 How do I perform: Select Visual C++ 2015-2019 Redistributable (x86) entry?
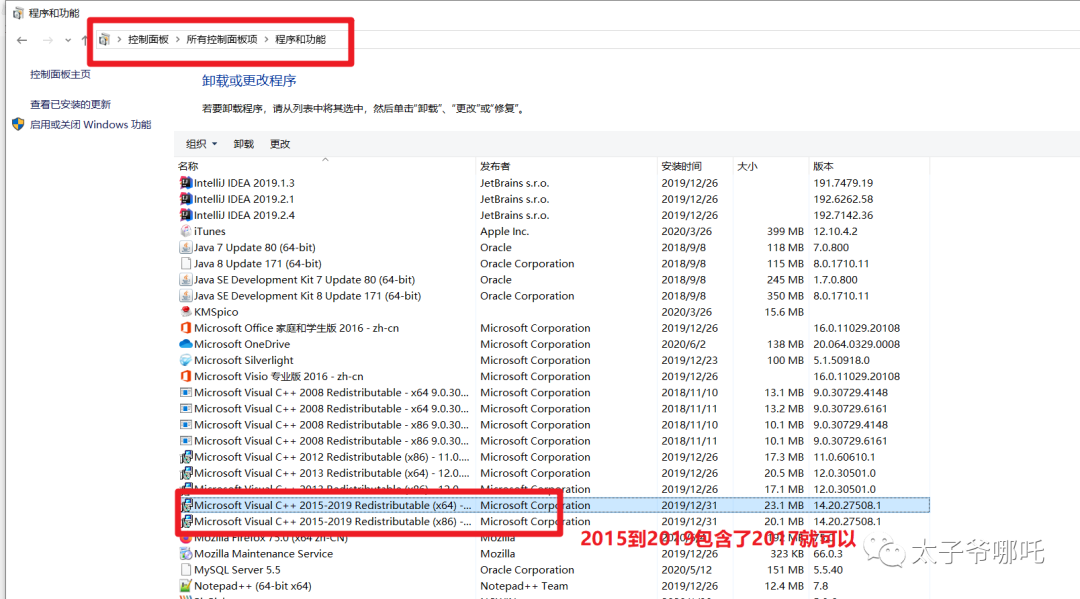(333, 522)
